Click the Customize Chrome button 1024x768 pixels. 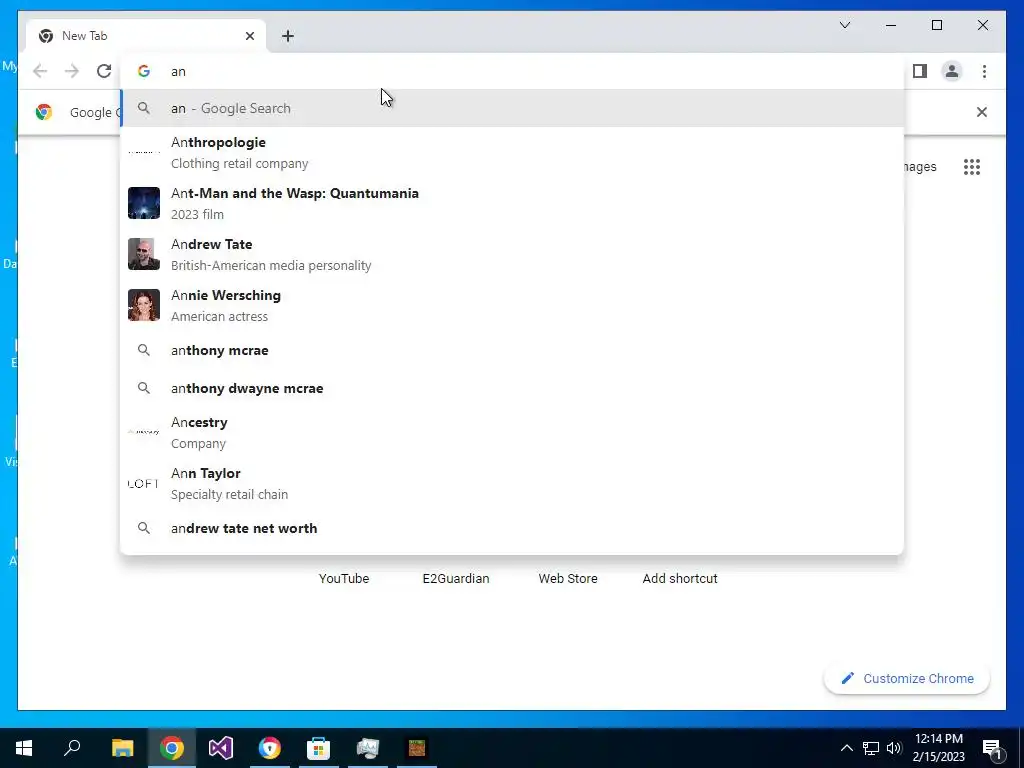click(x=907, y=679)
